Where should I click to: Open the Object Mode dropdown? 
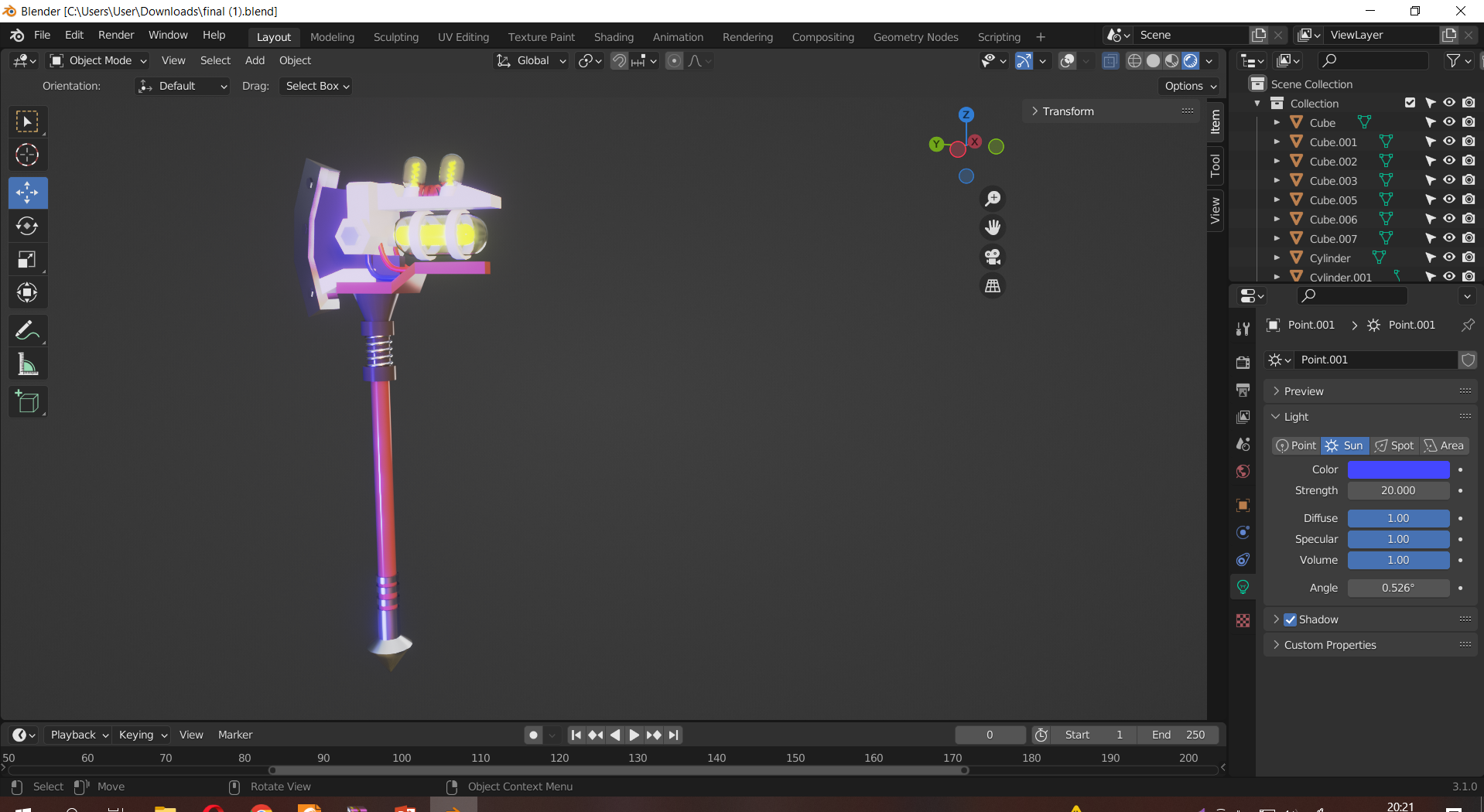(98, 60)
